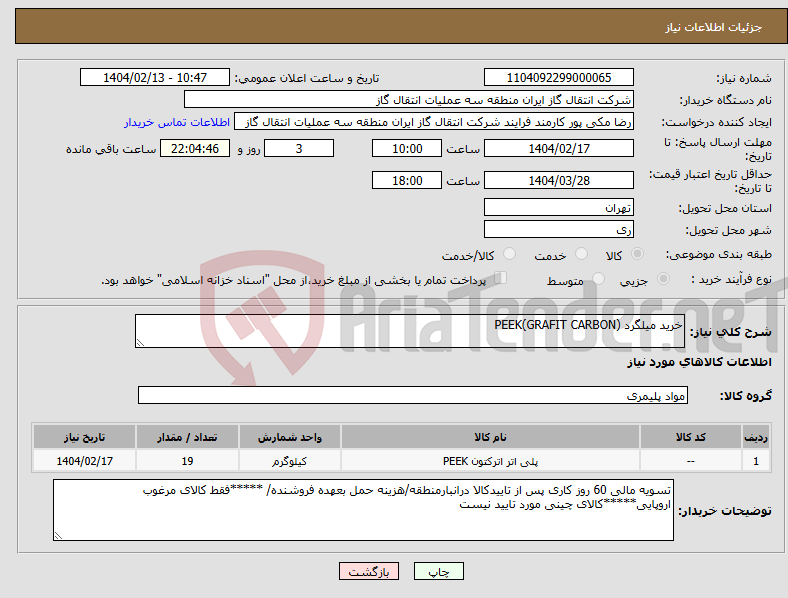Click the تاریخ نیاز column header

click(84, 437)
